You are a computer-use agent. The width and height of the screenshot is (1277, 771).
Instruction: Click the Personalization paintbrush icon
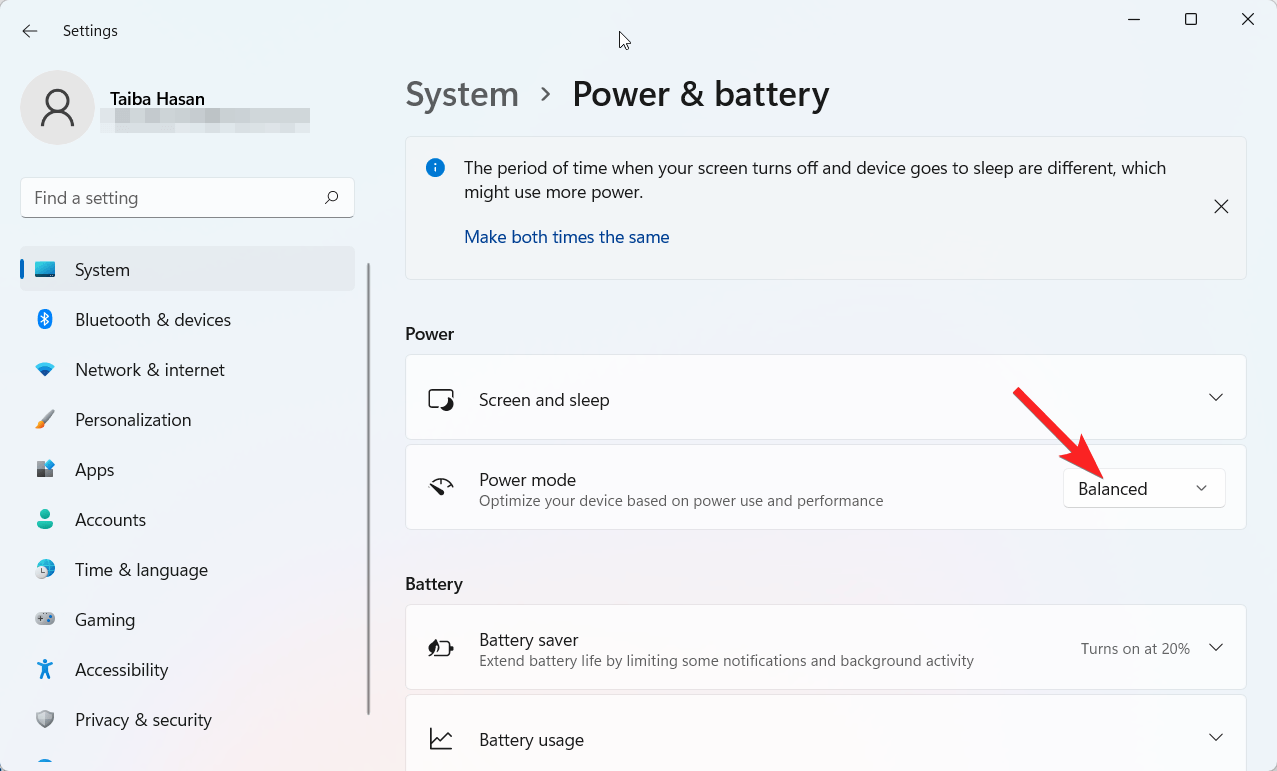point(45,419)
